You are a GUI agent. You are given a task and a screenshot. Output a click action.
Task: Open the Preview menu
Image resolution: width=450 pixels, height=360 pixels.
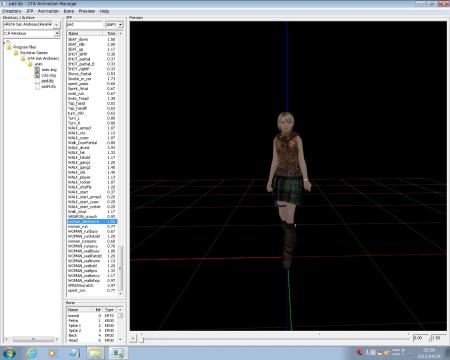point(87,11)
